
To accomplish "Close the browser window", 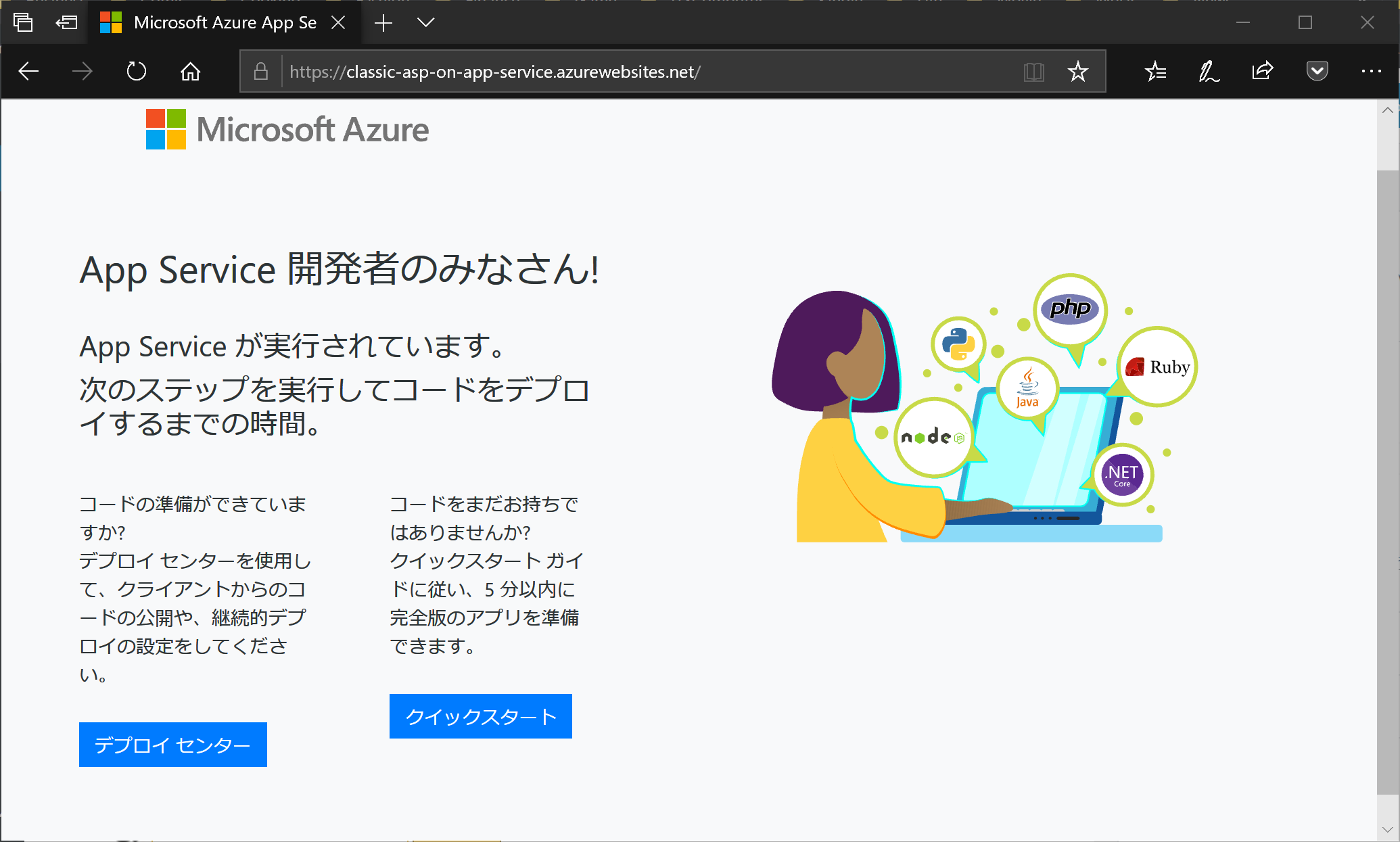I will (1367, 22).
